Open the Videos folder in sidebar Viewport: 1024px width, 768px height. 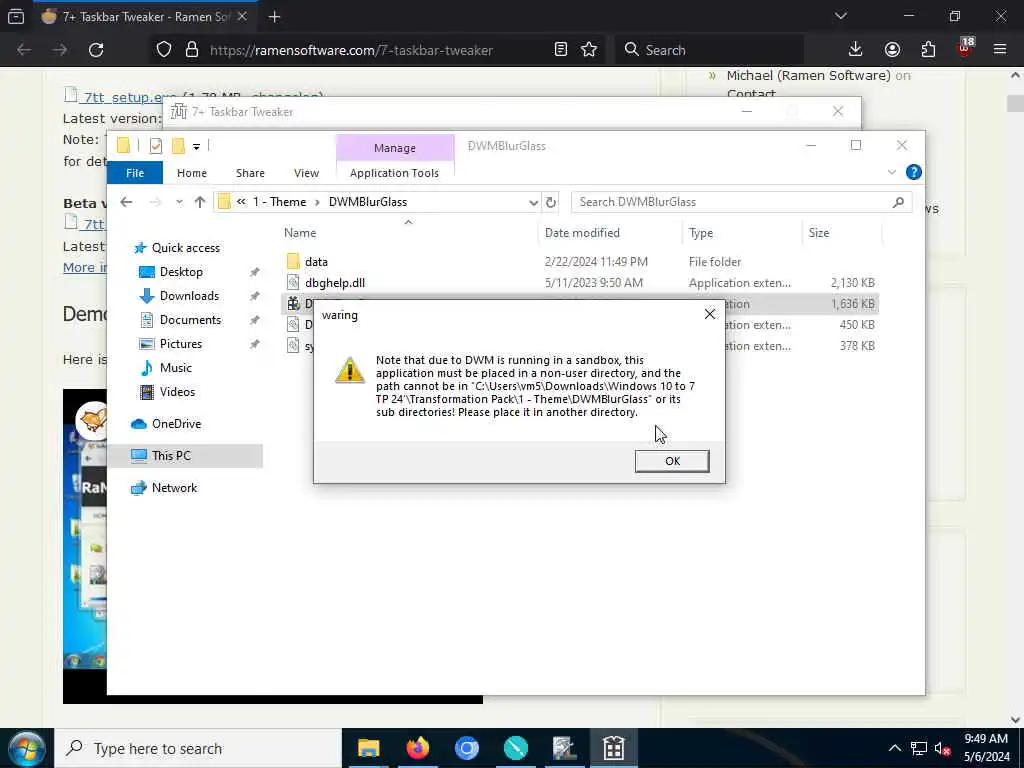[x=177, y=392]
